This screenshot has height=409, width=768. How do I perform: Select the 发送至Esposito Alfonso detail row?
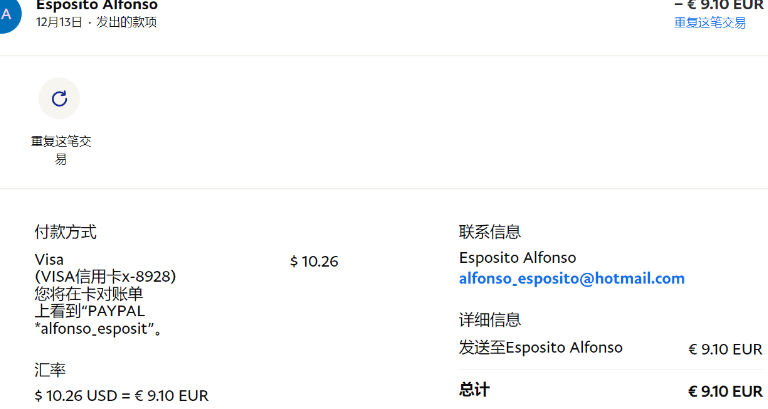pyautogui.click(x=610, y=348)
